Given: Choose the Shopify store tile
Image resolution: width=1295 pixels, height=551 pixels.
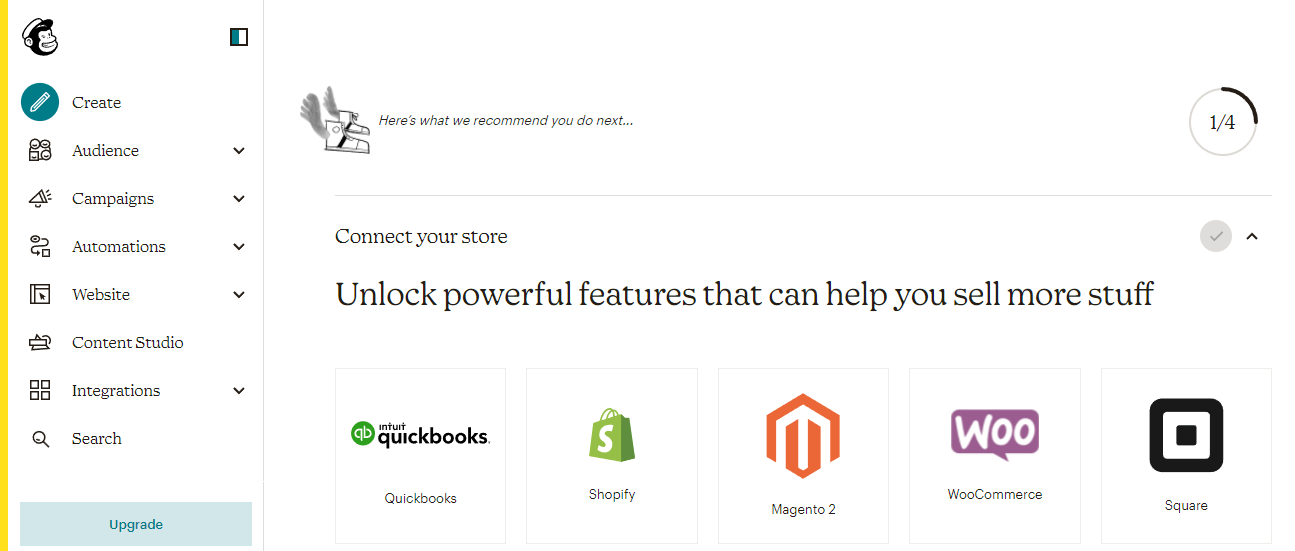Looking at the screenshot, I should [x=612, y=455].
